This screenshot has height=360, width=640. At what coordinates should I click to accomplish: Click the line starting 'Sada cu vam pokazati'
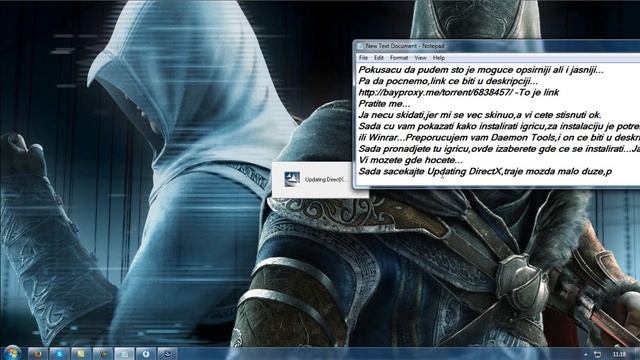tap(499, 126)
